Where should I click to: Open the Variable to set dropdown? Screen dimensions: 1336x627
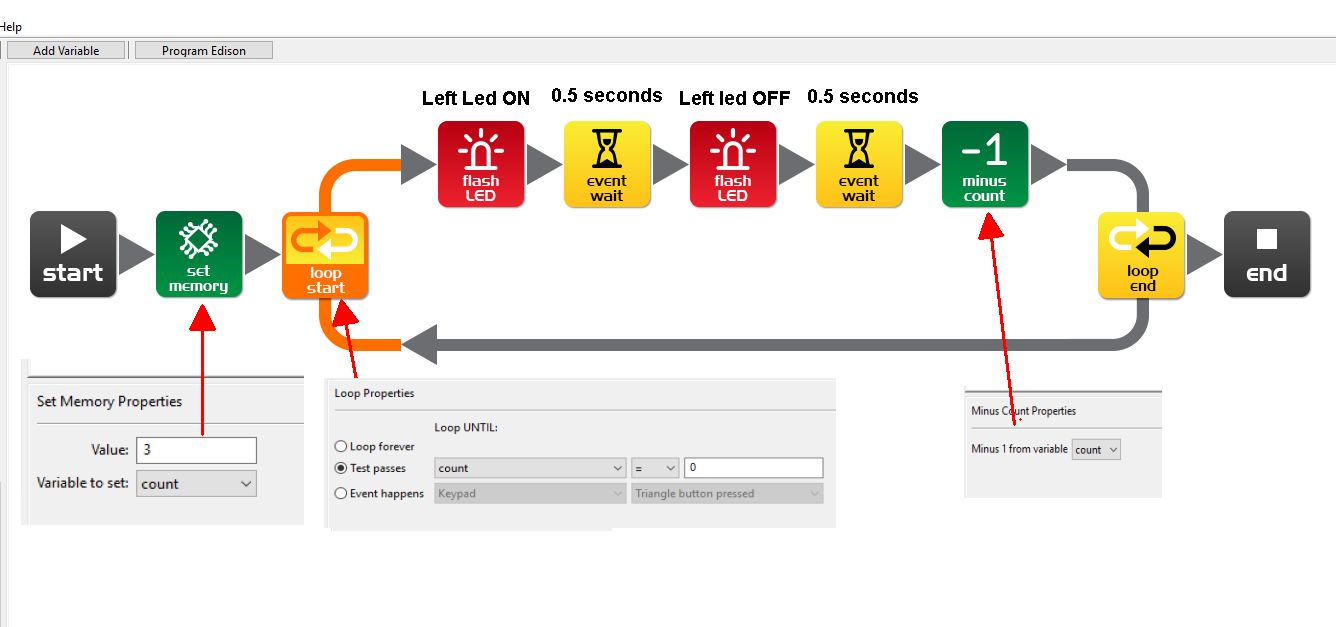pyautogui.click(x=196, y=484)
